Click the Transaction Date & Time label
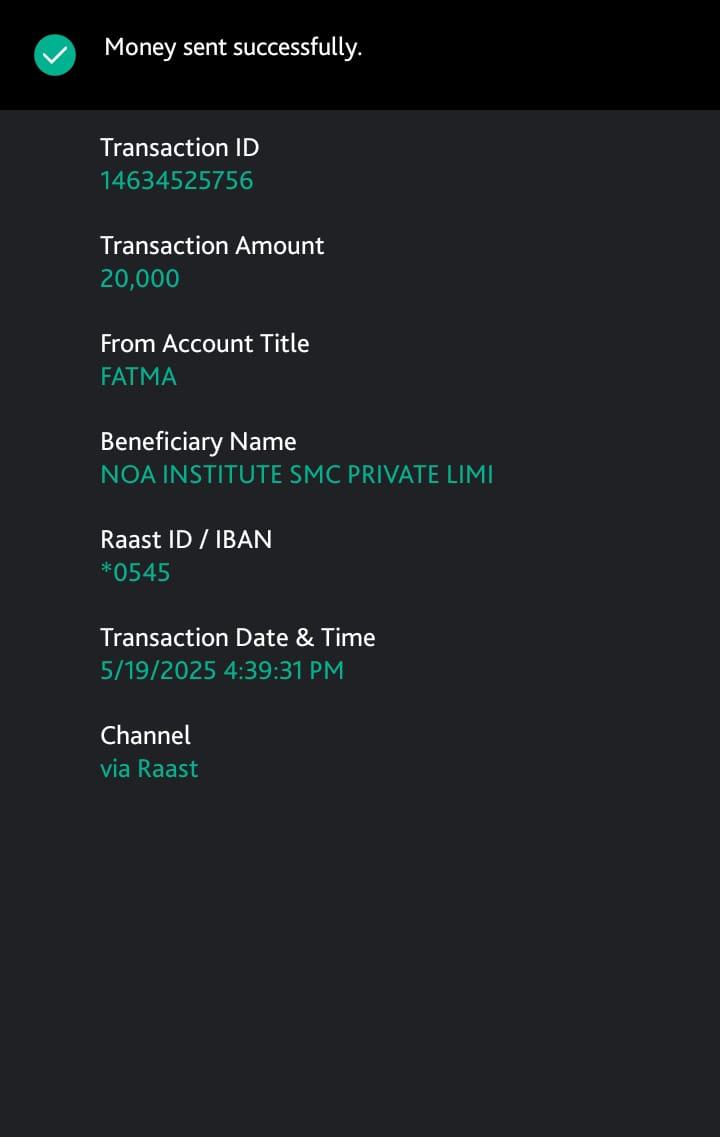 click(237, 637)
